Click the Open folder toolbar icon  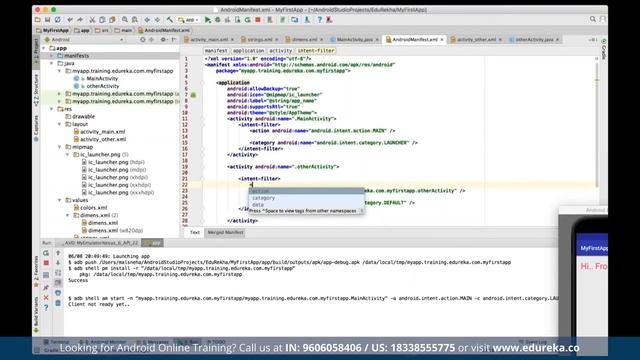click(38, 20)
